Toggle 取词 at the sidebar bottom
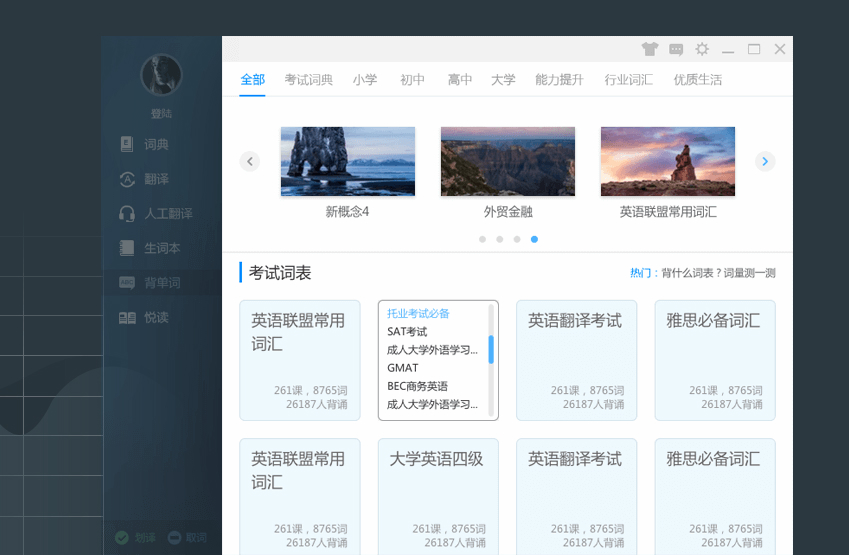849x556 pixels. 187,538
